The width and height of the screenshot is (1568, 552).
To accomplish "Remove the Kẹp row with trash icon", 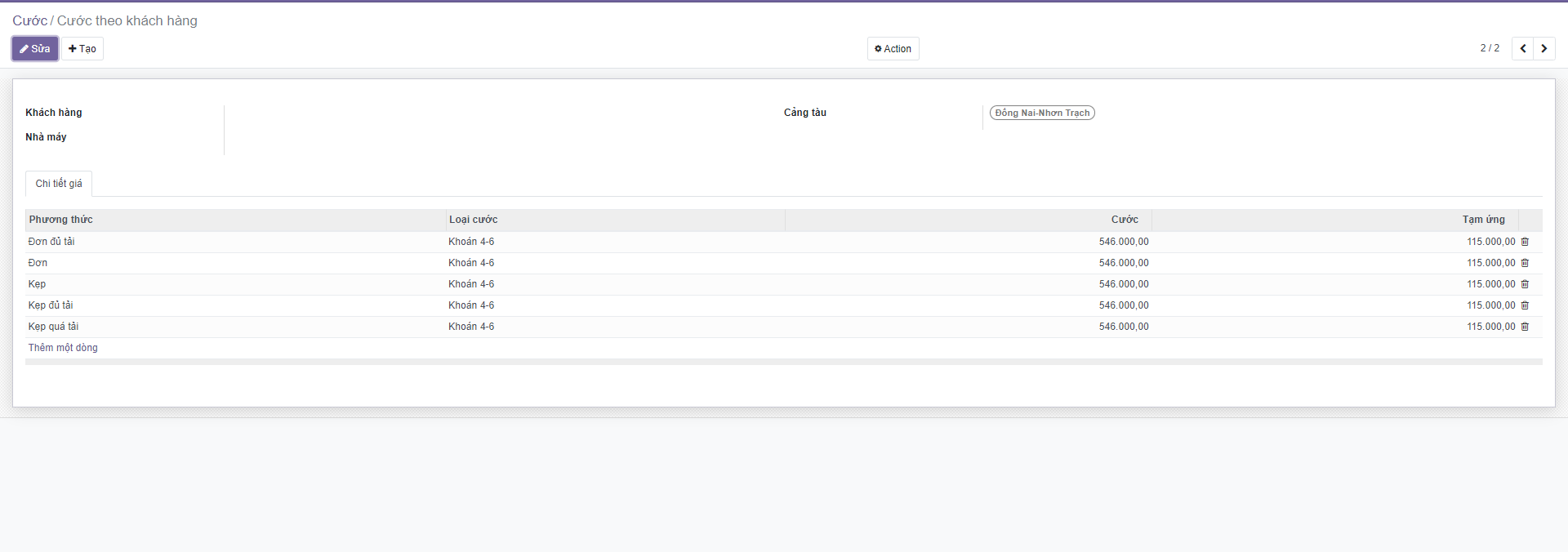I will pyautogui.click(x=1524, y=284).
